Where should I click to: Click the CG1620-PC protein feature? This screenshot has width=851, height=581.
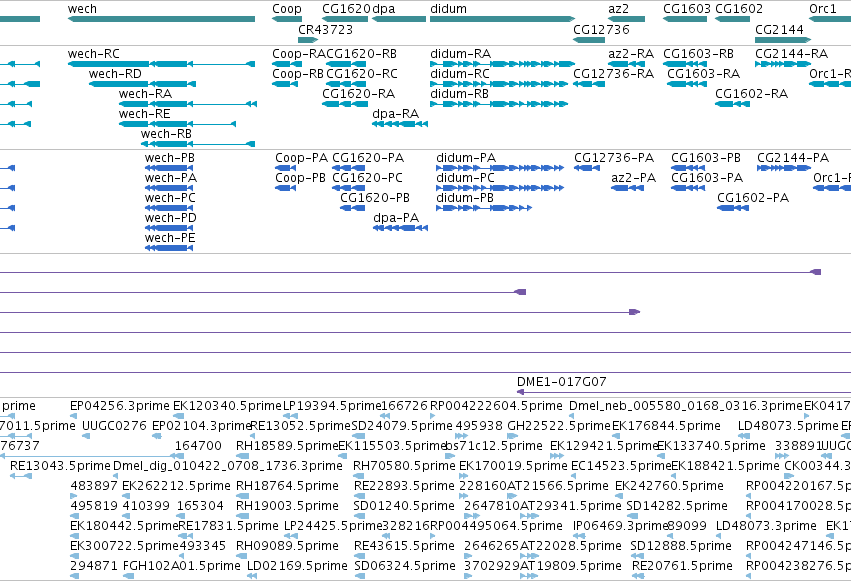click(348, 188)
